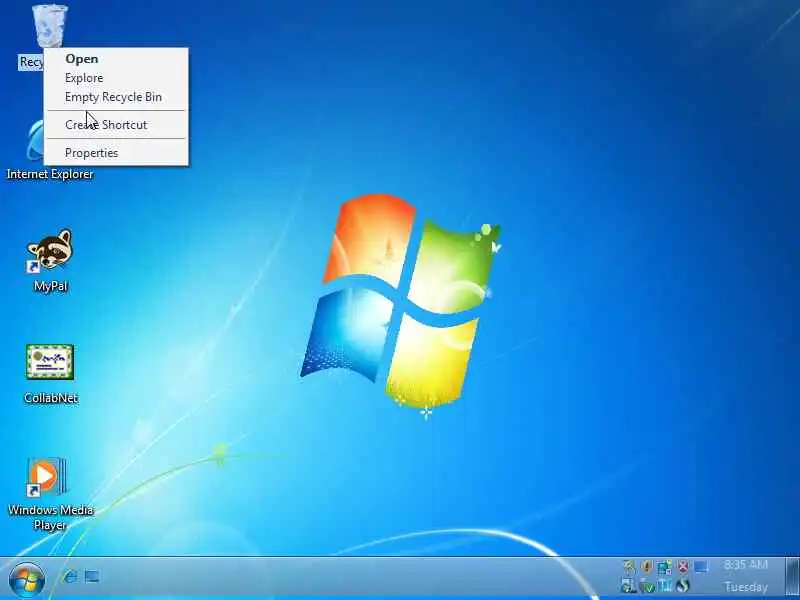Click the green V shield tray icon
Viewport: 800px width, 600px height.
click(648, 587)
